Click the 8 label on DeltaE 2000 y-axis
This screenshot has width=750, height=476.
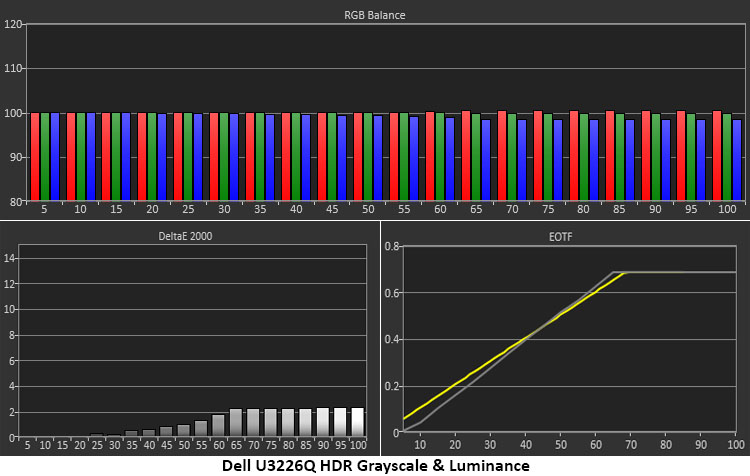[x=11, y=336]
